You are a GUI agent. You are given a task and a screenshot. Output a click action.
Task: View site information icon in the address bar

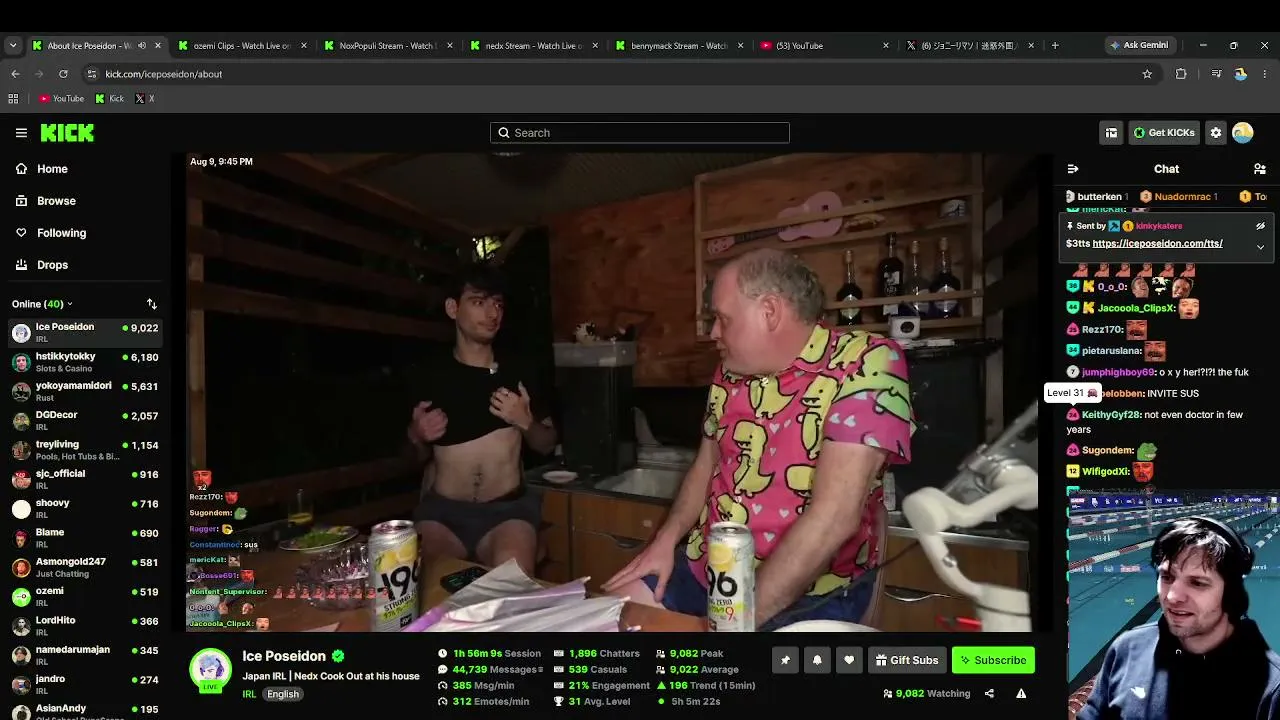pyautogui.click(x=92, y=74)
